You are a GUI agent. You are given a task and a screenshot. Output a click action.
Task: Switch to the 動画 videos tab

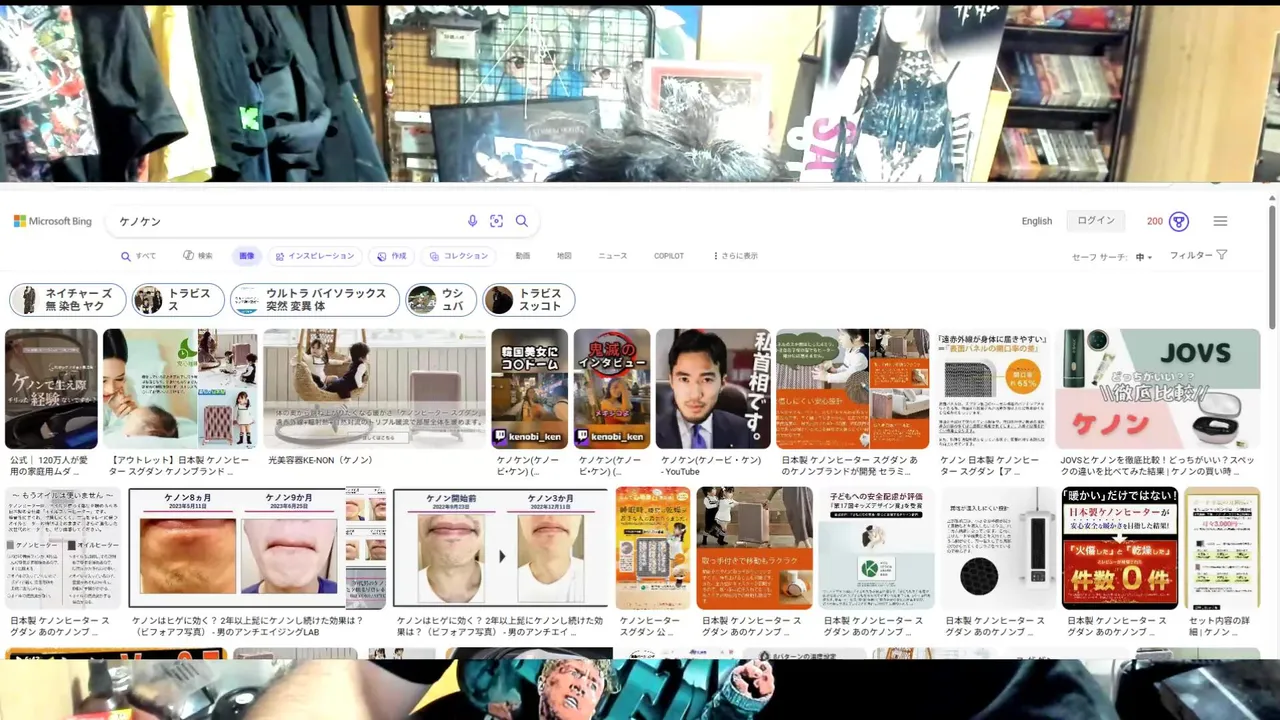[523, 256]
